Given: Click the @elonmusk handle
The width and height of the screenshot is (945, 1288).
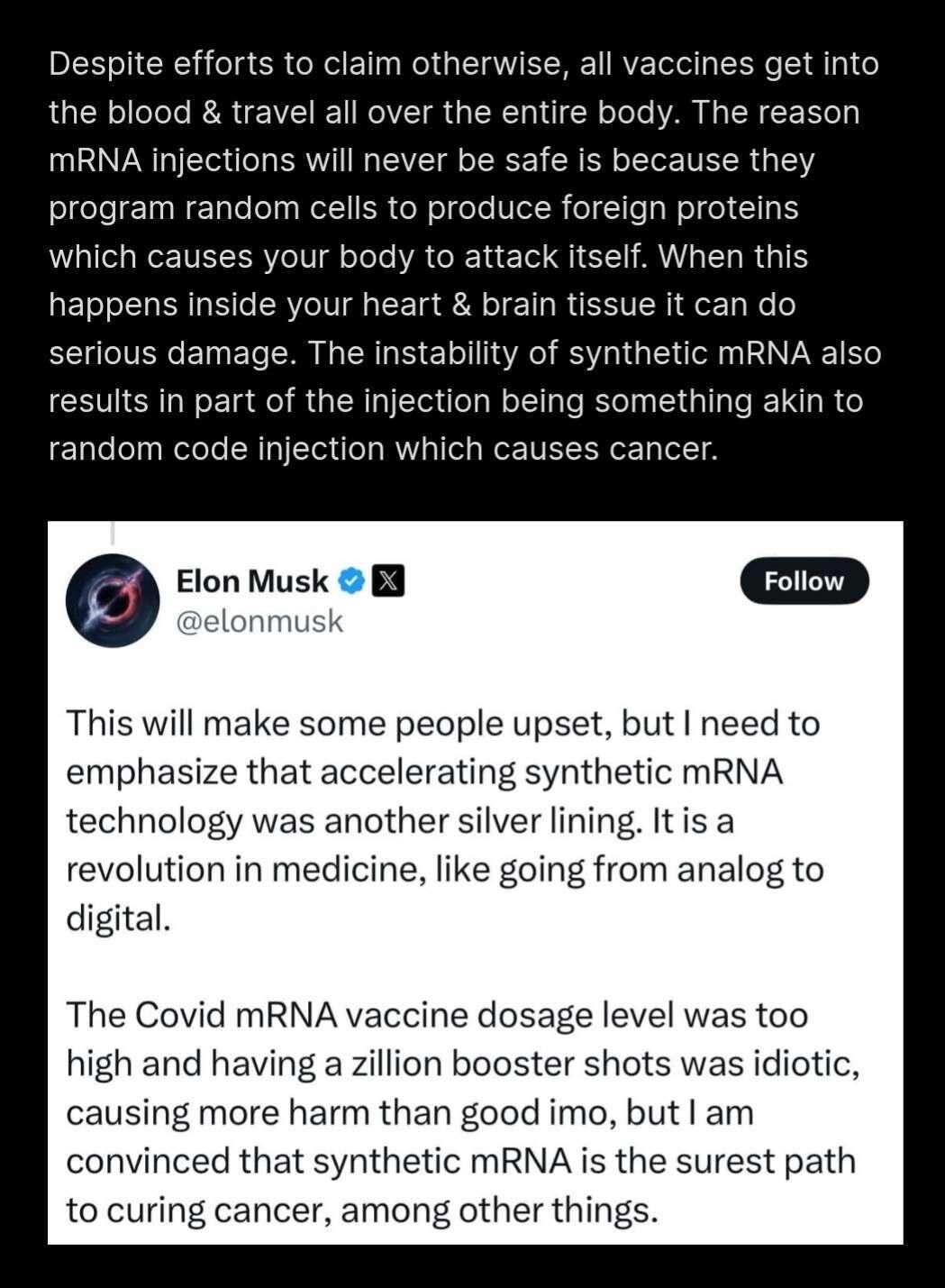Looking at the screenshot, I should (259, 621).
